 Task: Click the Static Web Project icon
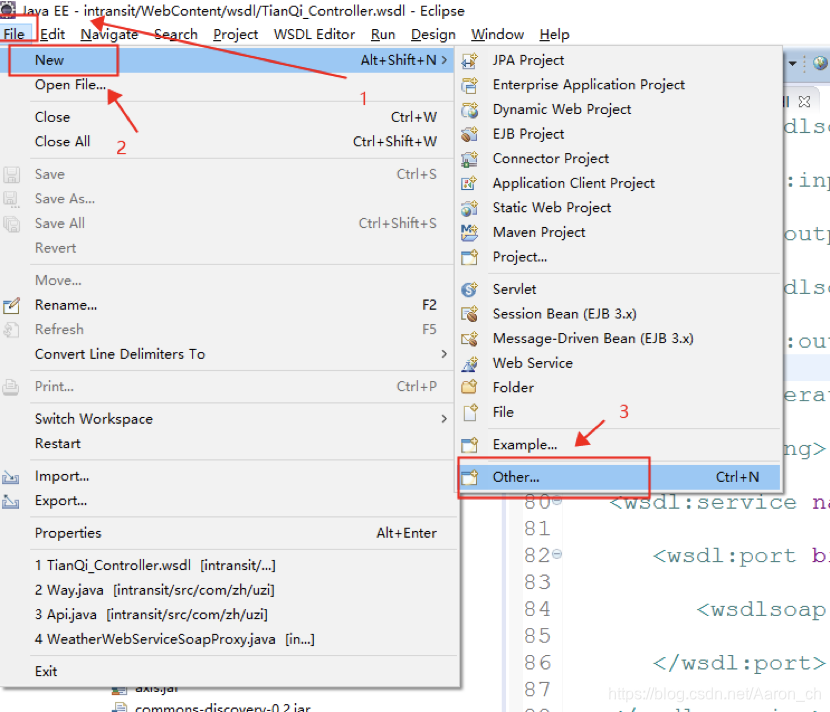[x=470, y=208]
